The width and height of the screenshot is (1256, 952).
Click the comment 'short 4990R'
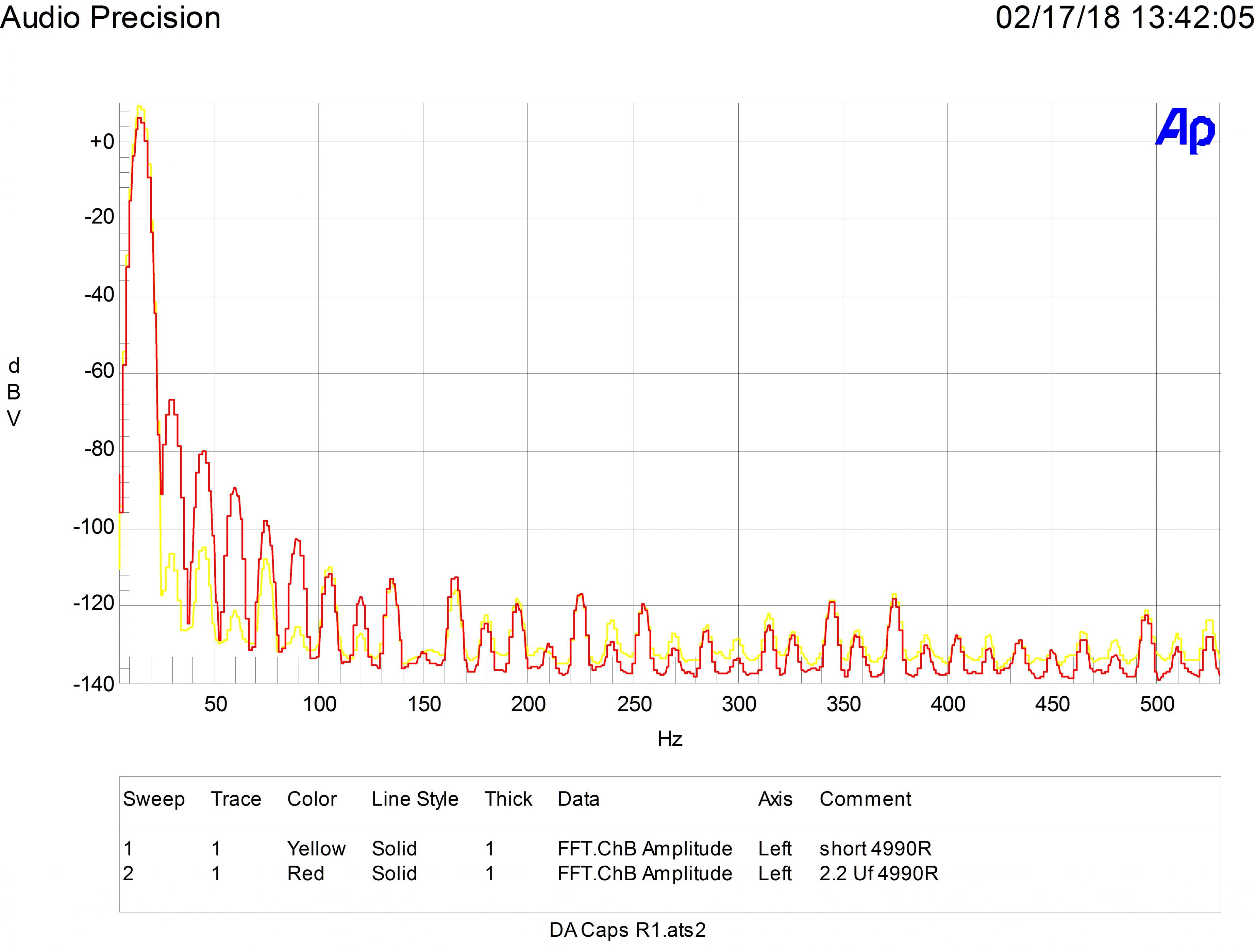[x=875, y=848]
